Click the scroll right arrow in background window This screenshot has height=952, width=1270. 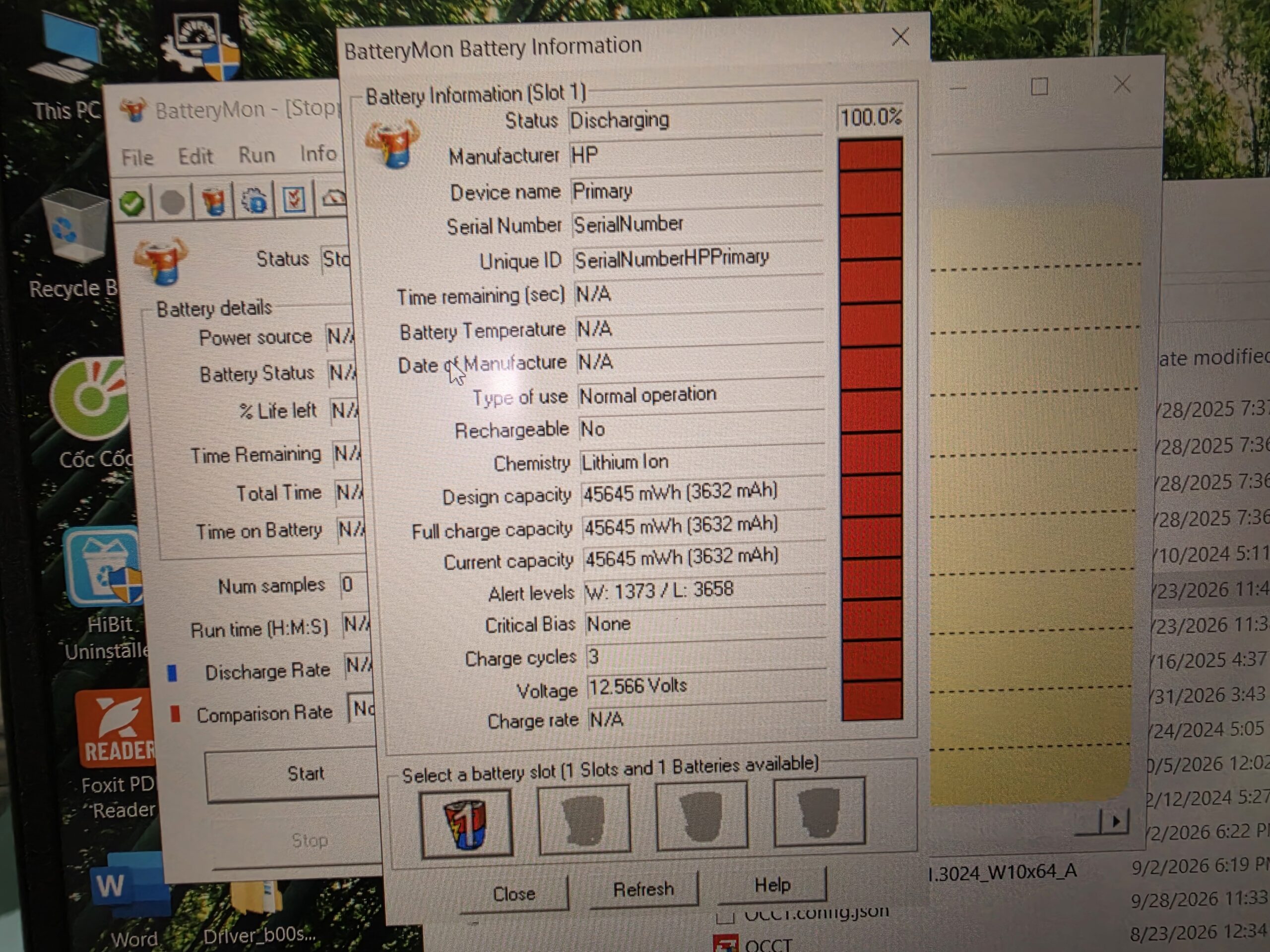1116,822
